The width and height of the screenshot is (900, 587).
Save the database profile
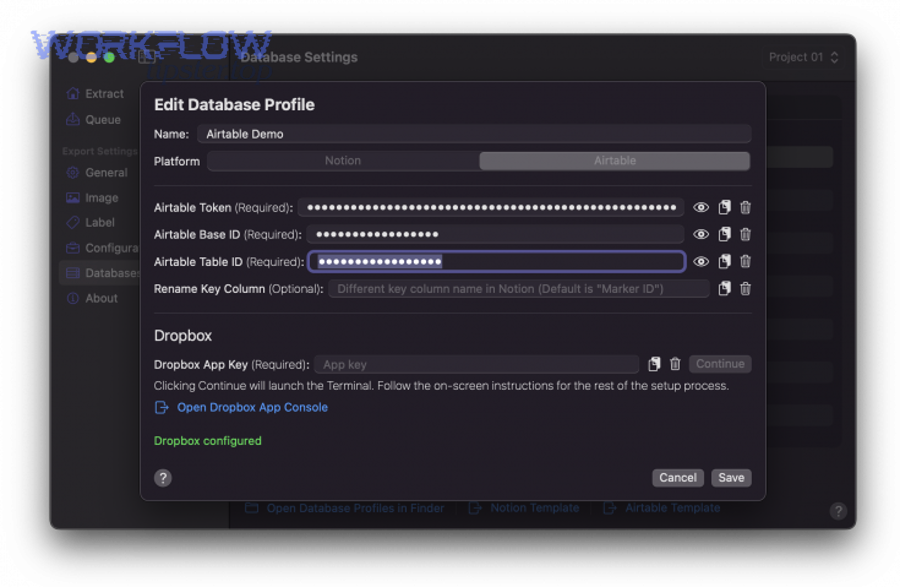tap(731, 477)
